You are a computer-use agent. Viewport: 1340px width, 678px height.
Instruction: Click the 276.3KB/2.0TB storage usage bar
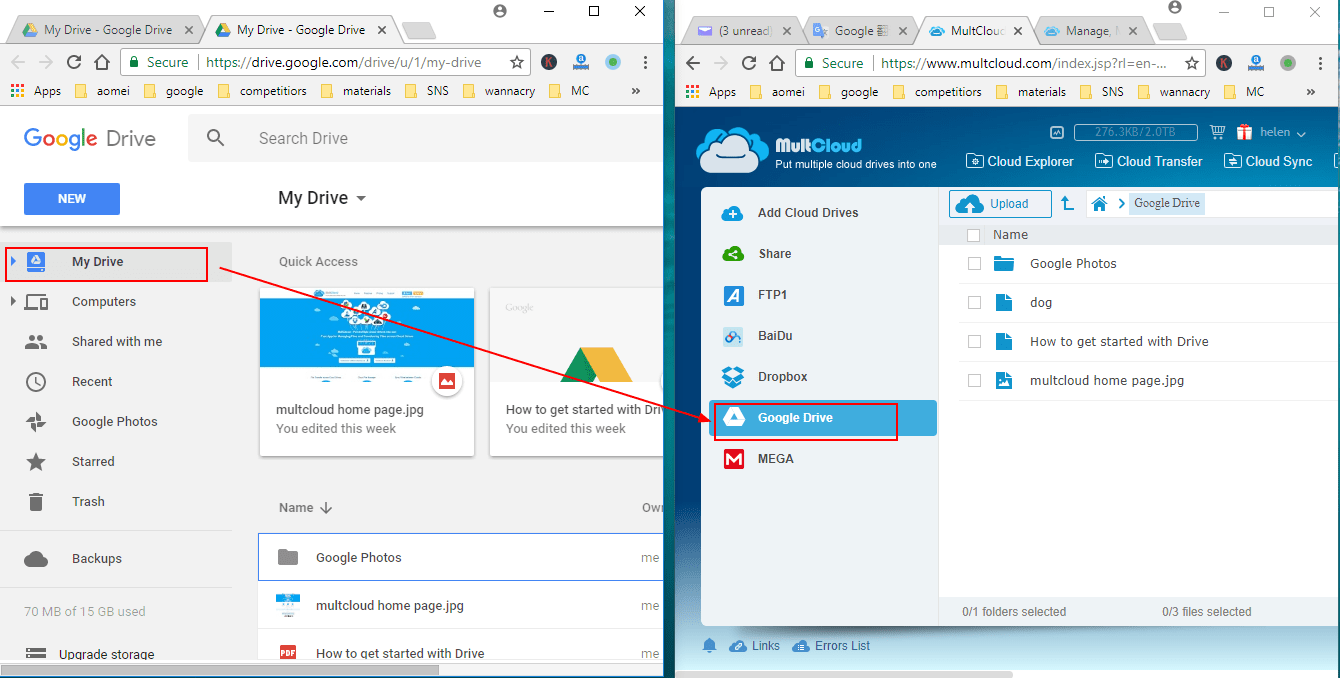[1136, 132]
